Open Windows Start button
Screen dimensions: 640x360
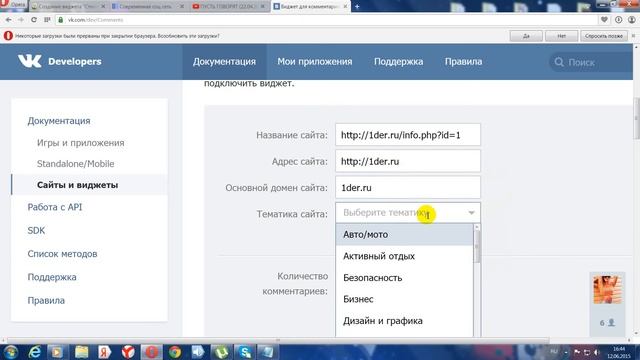[10, 352]
